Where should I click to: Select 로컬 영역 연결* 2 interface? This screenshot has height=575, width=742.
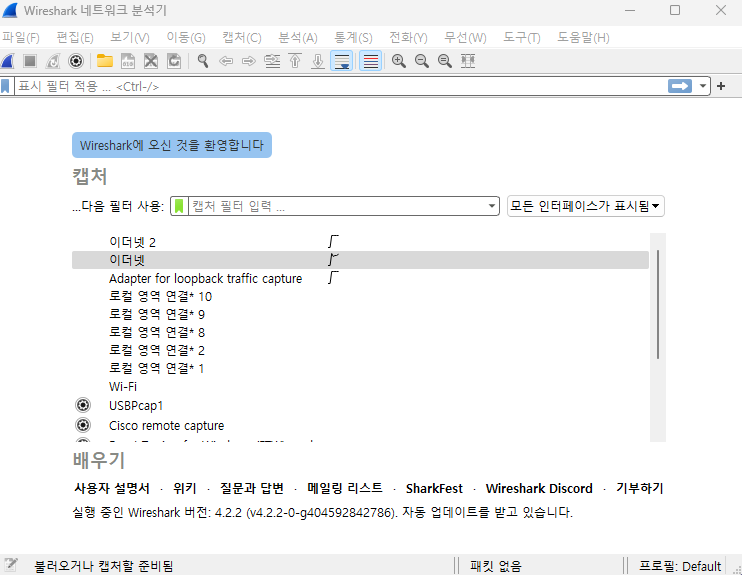(360, 350)
